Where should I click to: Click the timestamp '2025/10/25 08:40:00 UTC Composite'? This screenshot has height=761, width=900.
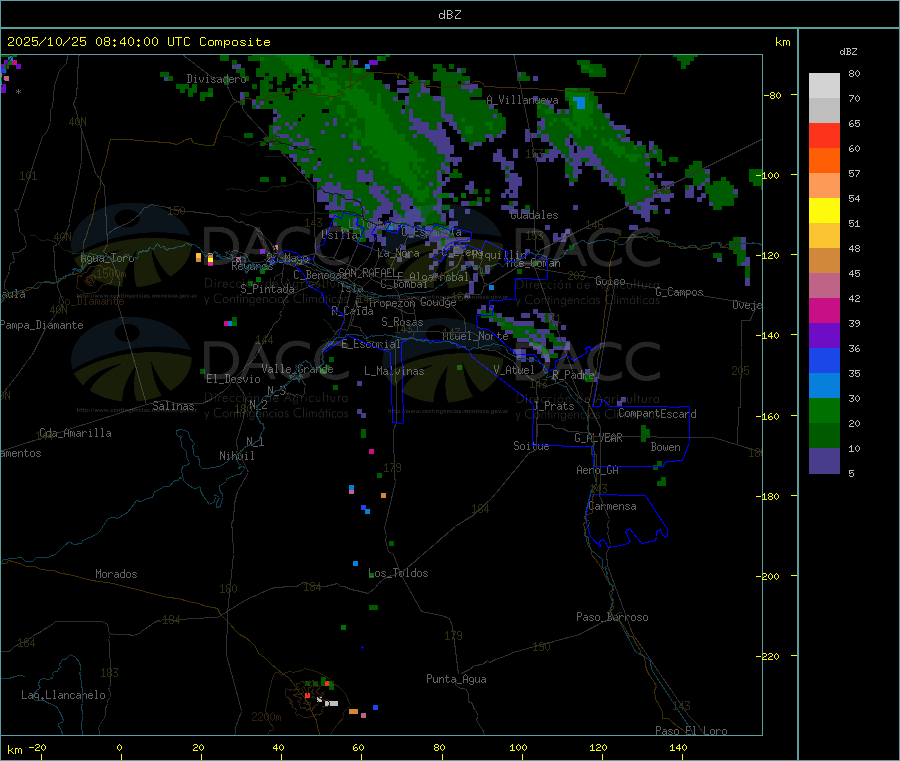pyautogui.click(x=138, y=42)
